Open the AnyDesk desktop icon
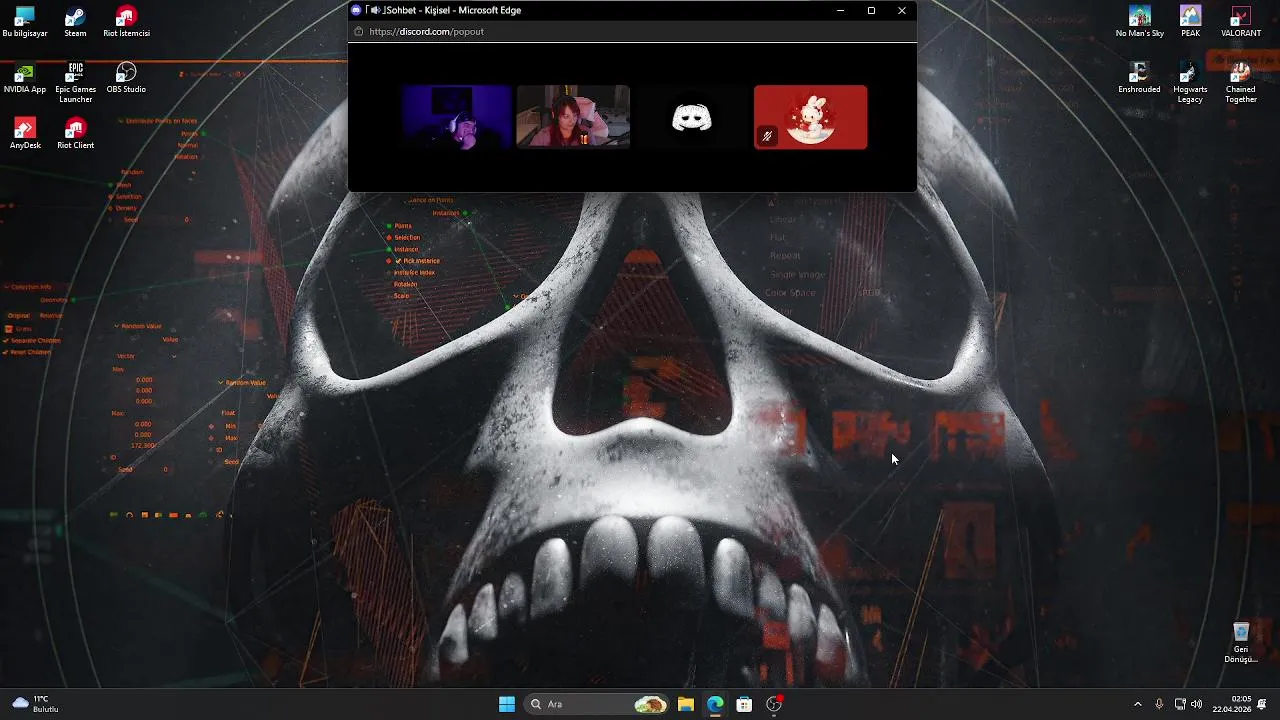The height and width of the screenshot is (720, 1280). (25, 134)
